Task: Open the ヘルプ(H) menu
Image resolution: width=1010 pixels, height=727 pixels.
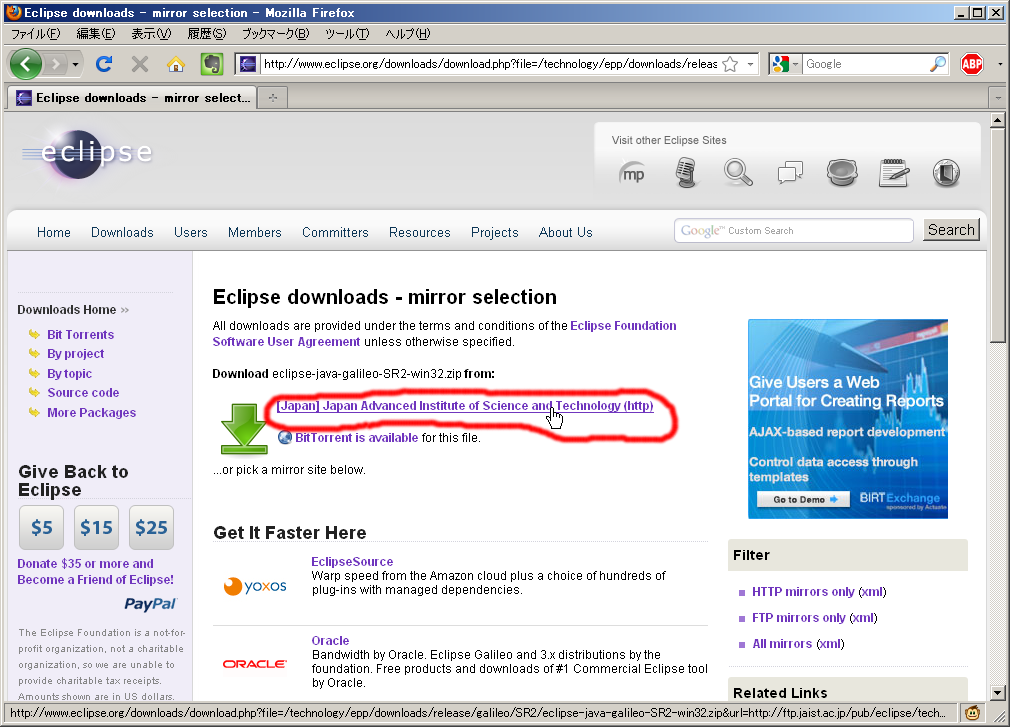Action: click(x=407, y=33)
